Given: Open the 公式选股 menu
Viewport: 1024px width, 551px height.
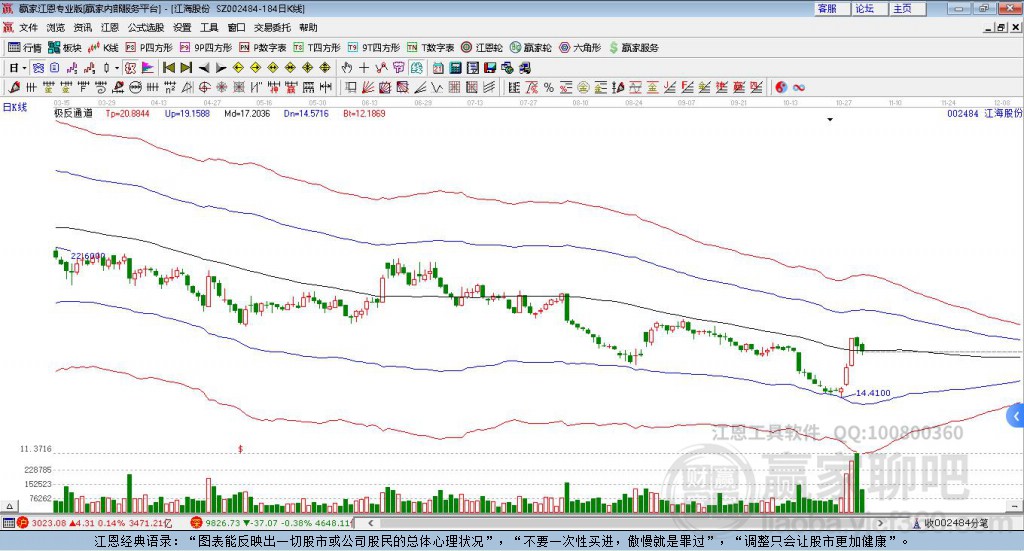Looking at the screenshot, I should [146, 27].
